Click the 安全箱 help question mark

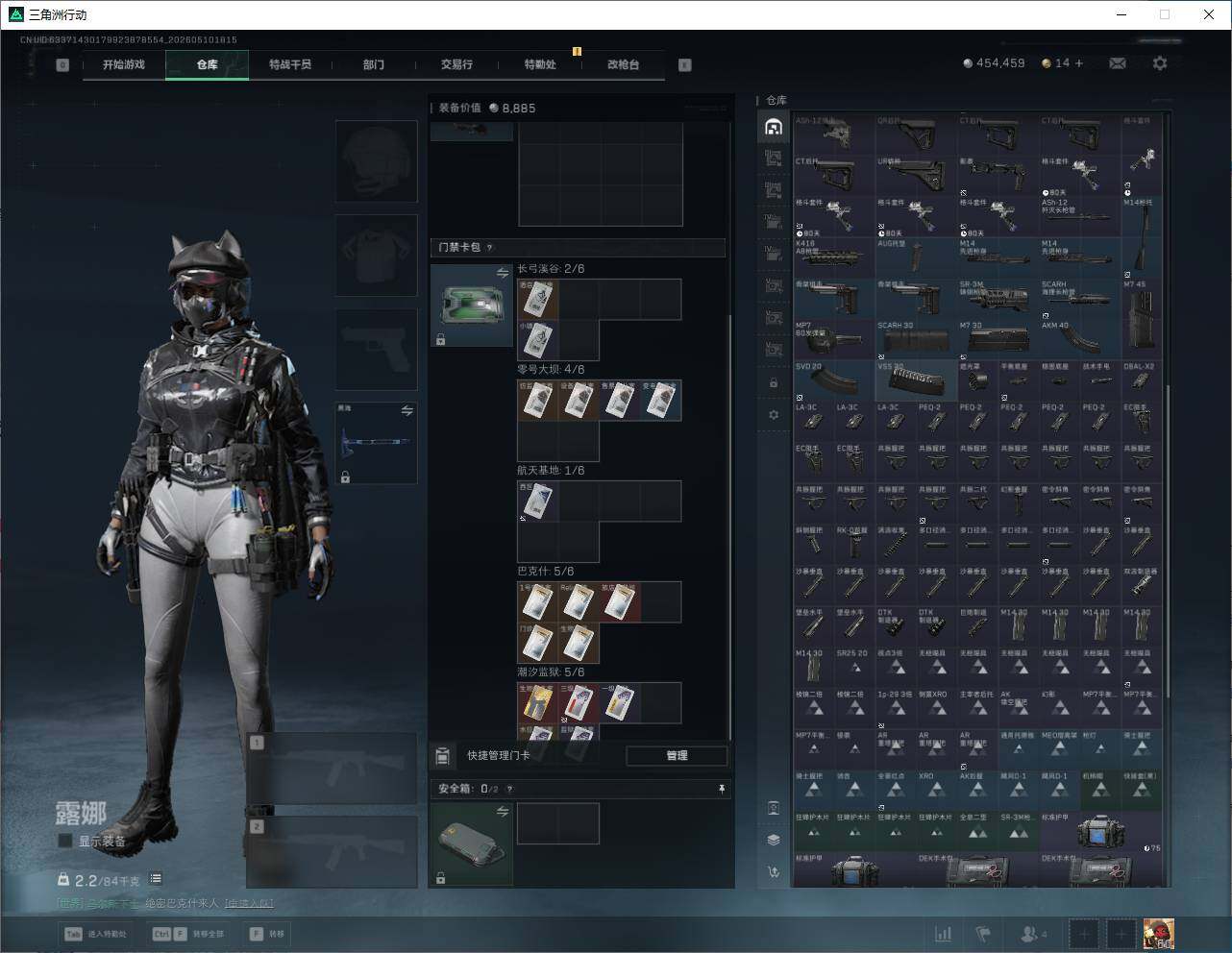click(509, 789)
